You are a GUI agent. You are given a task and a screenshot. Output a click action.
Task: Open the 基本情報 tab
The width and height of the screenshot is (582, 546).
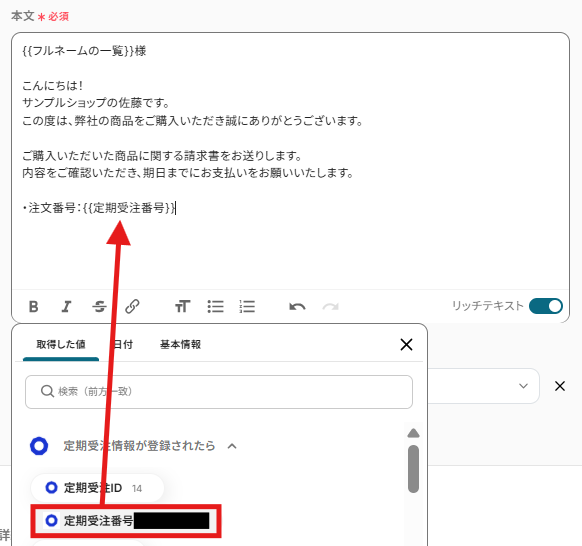pos(180,344)
